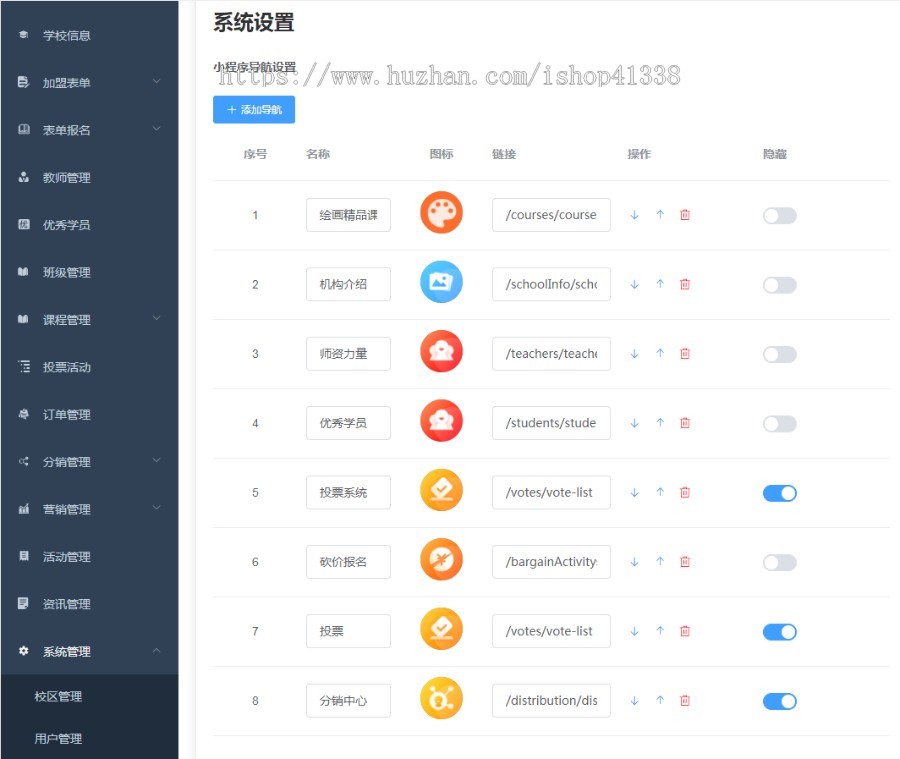Open 学校信息 in the sidebar
Viewport: 900px width, 759px height.
[x=89, y=36]
